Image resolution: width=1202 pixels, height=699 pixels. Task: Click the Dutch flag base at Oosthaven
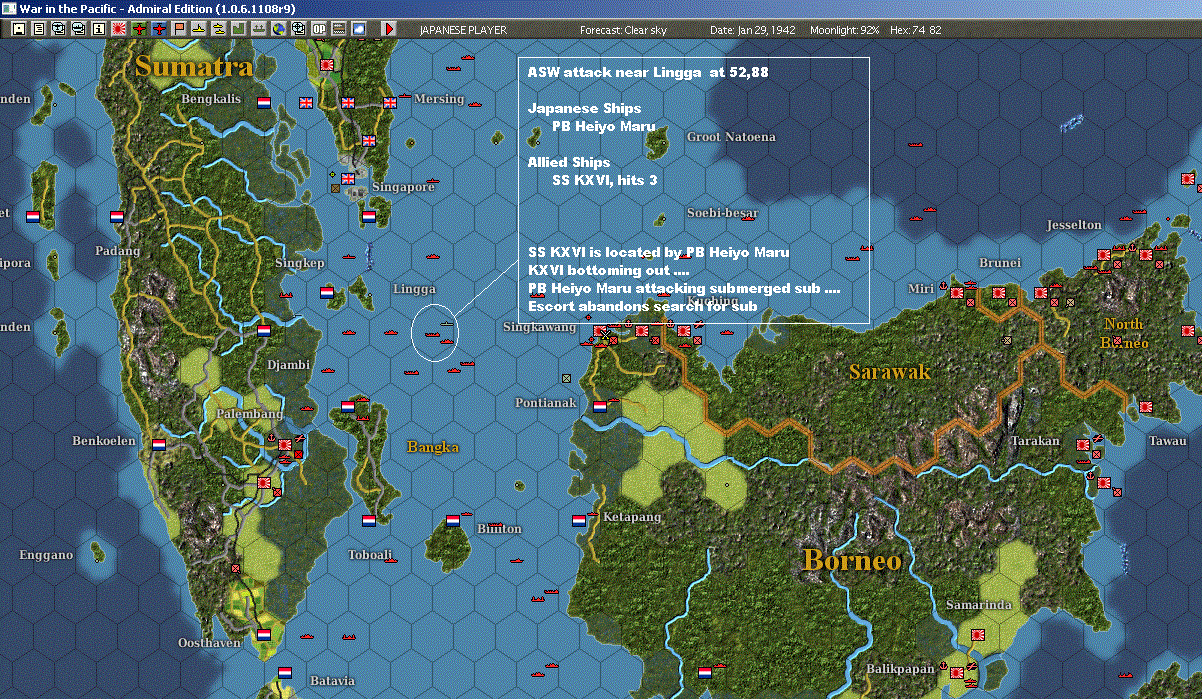point(264,634)
